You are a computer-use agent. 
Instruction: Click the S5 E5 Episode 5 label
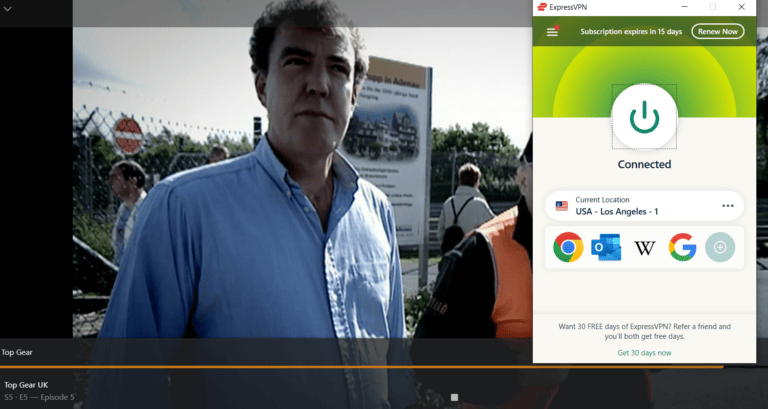tap(38, 397)
